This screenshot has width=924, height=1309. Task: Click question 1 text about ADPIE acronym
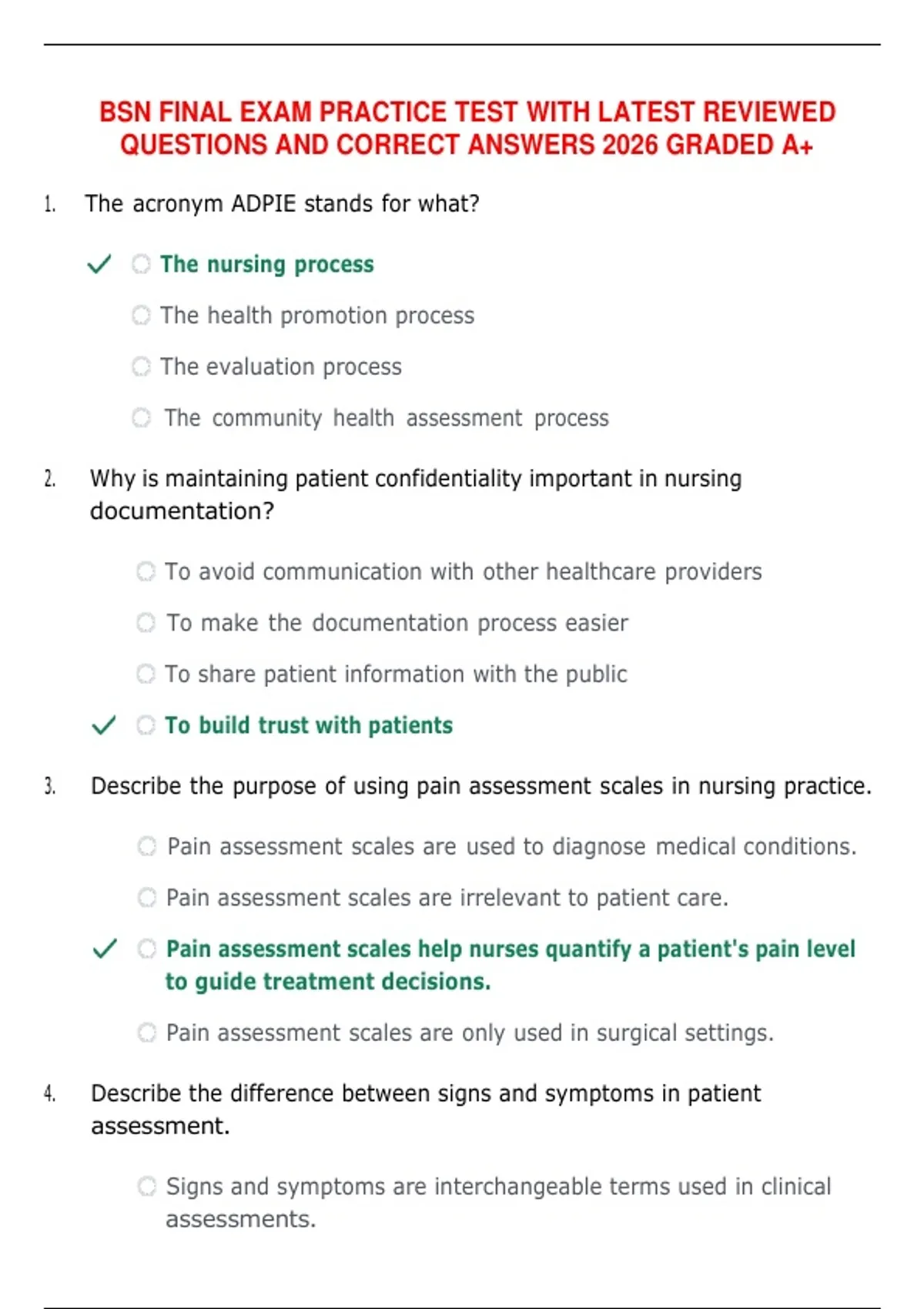[282, 204]
